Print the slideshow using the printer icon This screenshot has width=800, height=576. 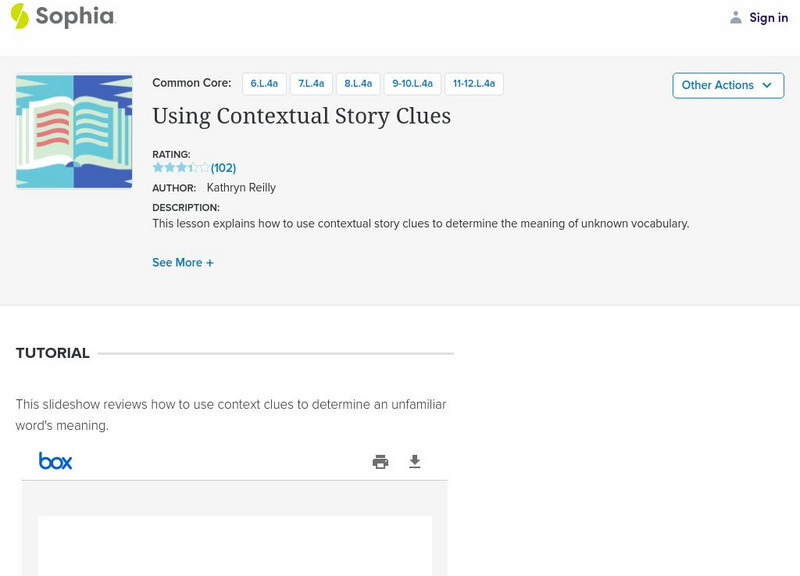380,461
